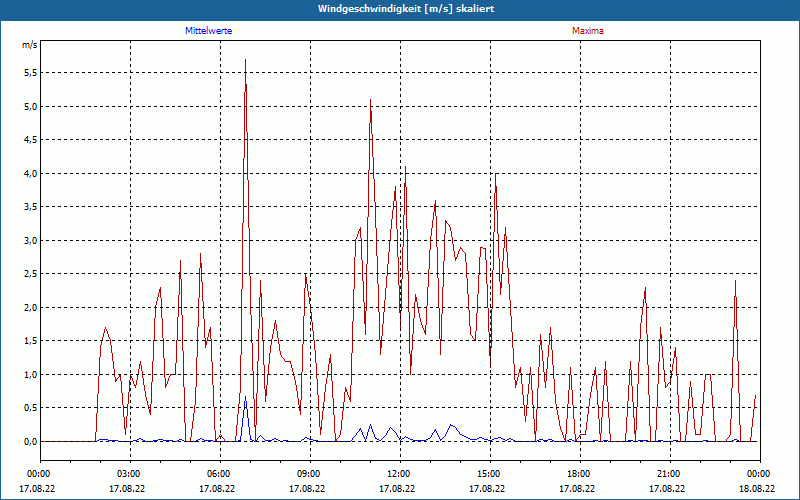Click the 06:00 time axis label
Viewport: 800px width, 500px height.
pyautogui.click(x=220, y=474)
